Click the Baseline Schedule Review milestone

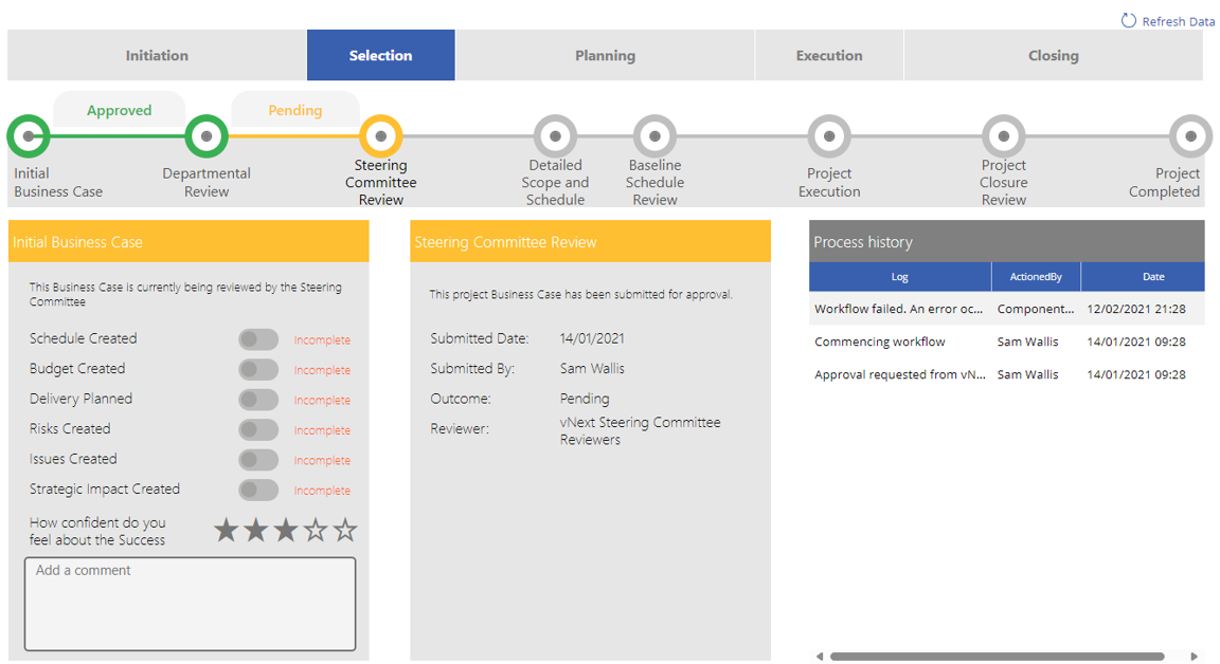pos(654,133)
